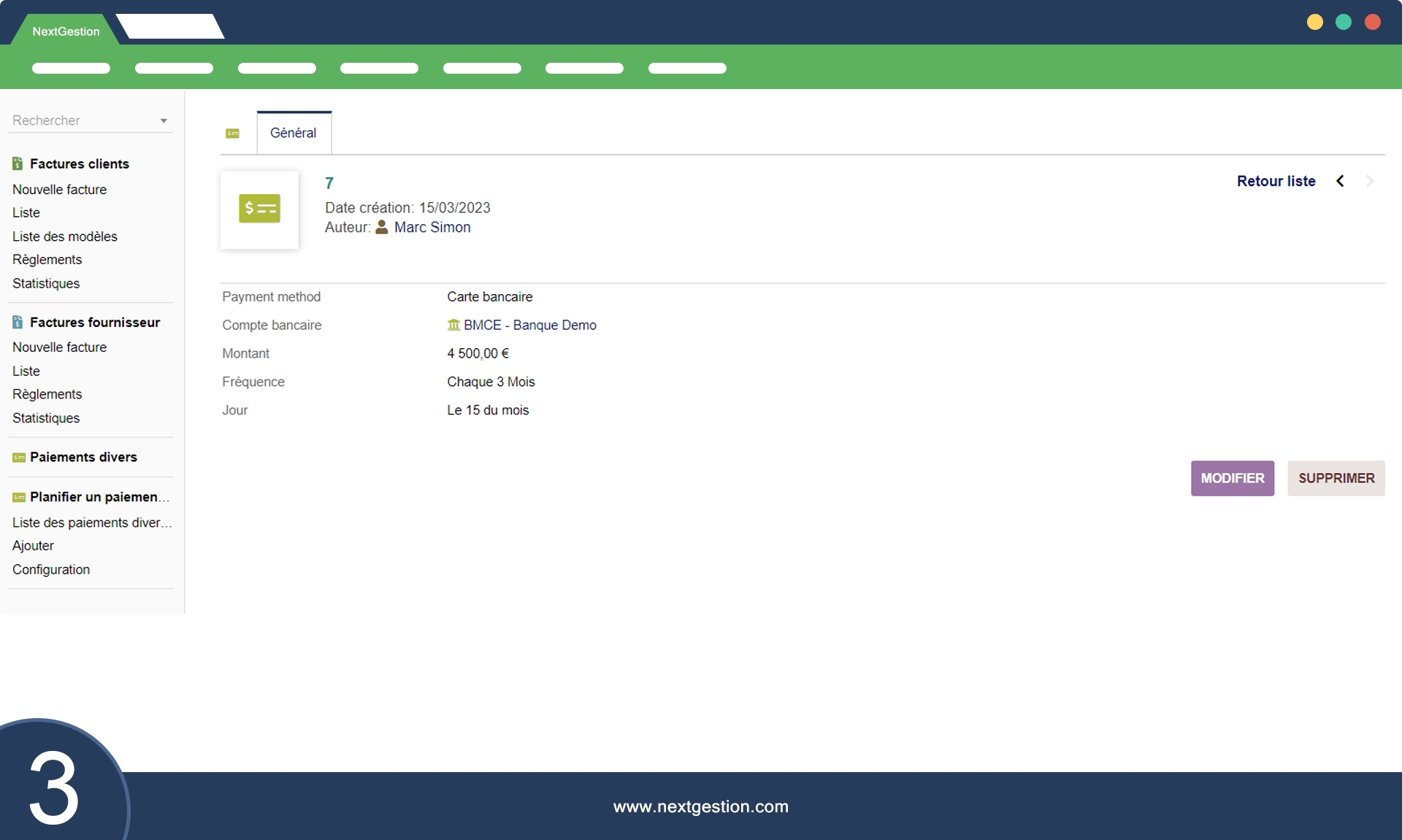1402x840 pixels.
Task: Click the Planifier un paiement icon
Action: (x=19, y=498)
